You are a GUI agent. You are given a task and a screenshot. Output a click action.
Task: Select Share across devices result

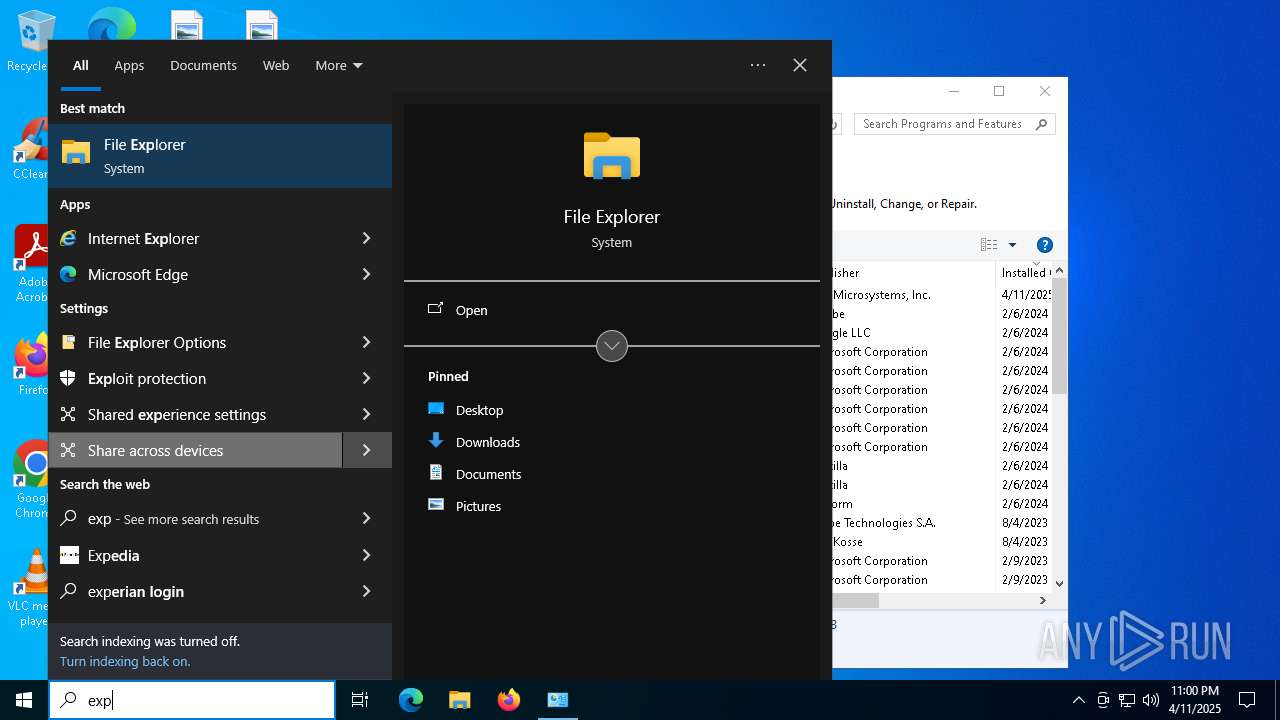(196, 450)
